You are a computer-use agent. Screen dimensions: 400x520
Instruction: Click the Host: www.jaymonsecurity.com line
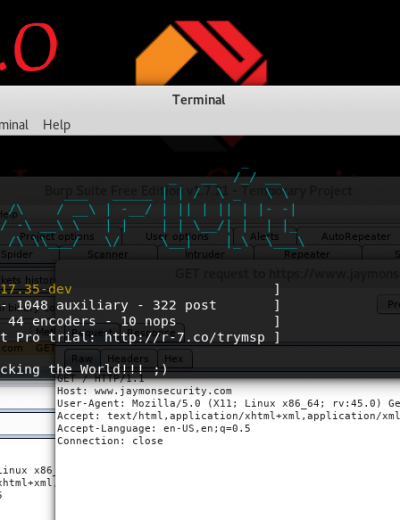(x=144, y=391)
